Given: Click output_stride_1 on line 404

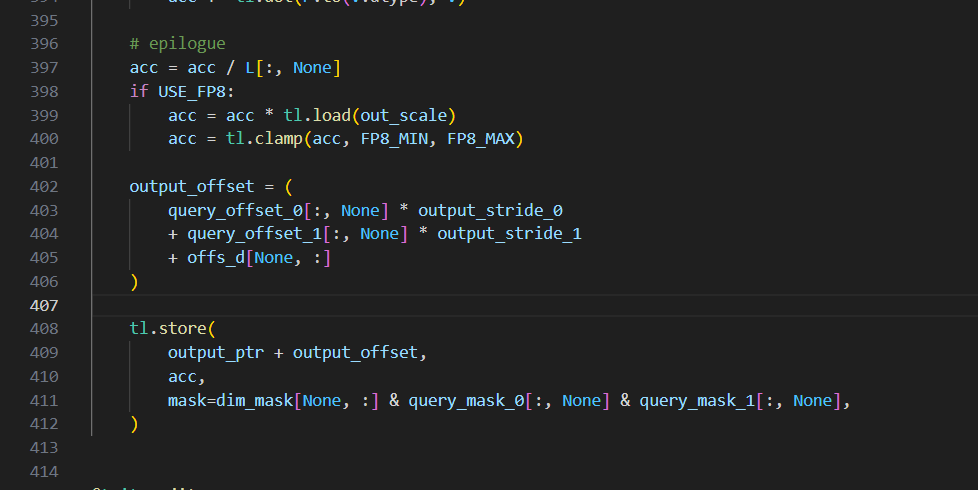Looking at the screenshot, I should (509, 234).
